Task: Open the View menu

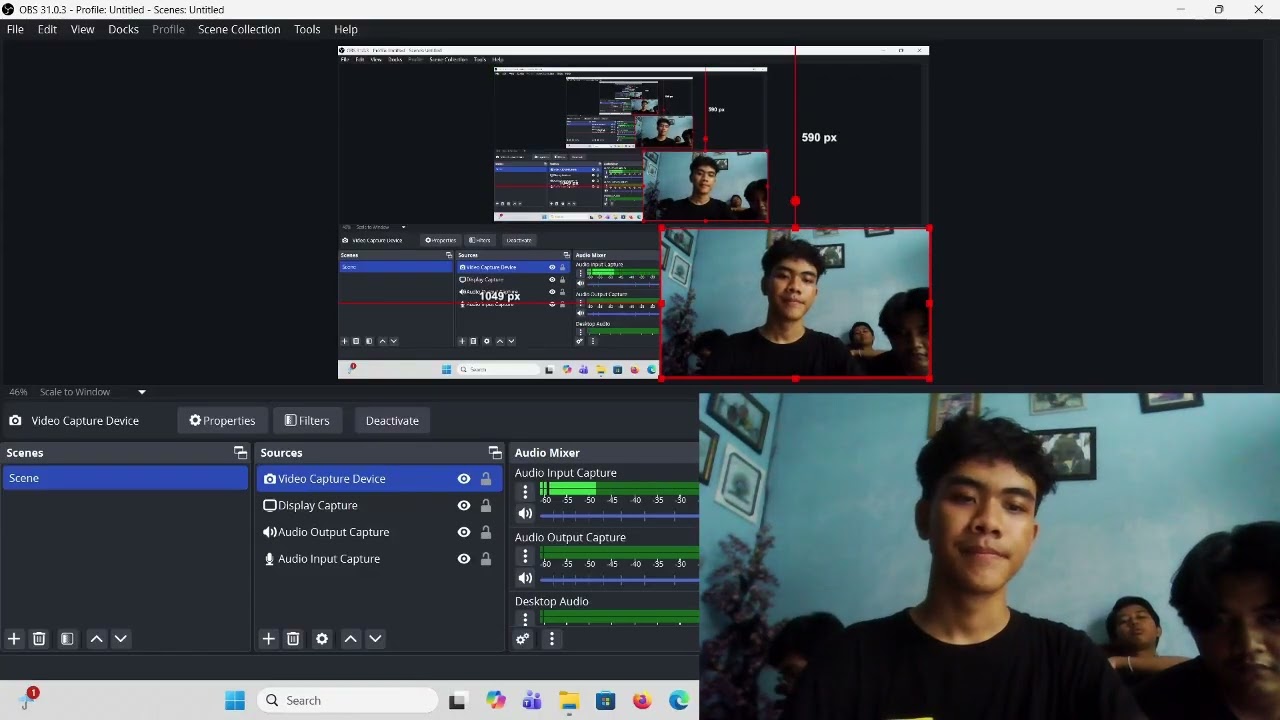Action: click(82, 29)
